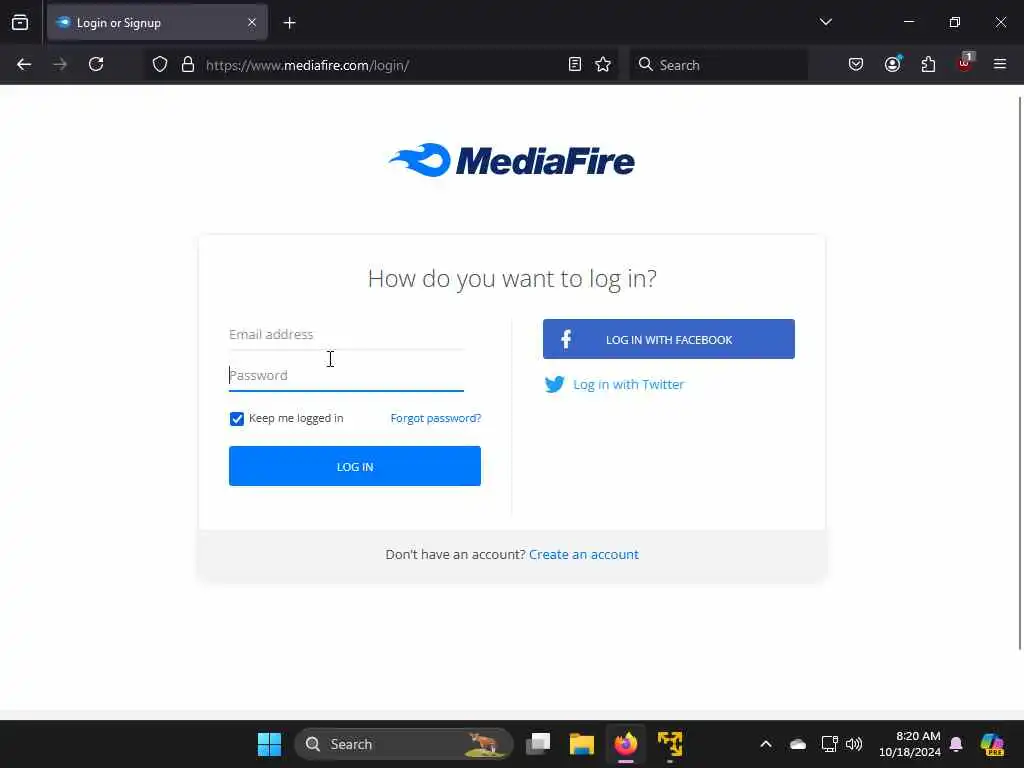Open the Pocket save icon
The height and width of the screenshot is (768, 1024).
click(856, 64)
